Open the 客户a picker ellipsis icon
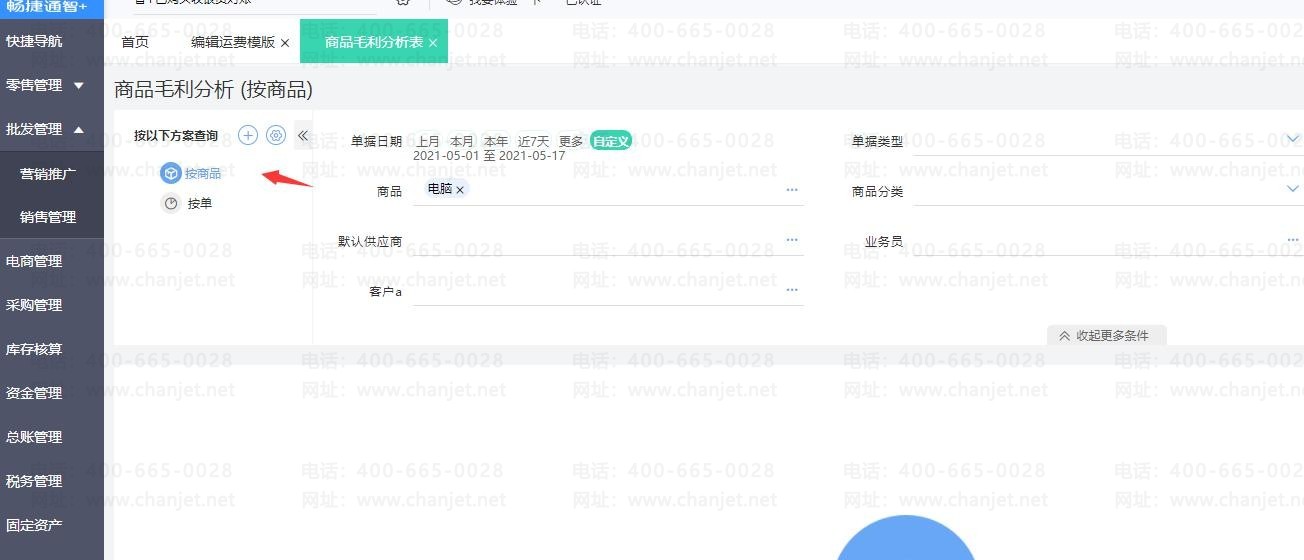Image resolution: width=1304 pixels, height=560 pixels. (792, 290)
